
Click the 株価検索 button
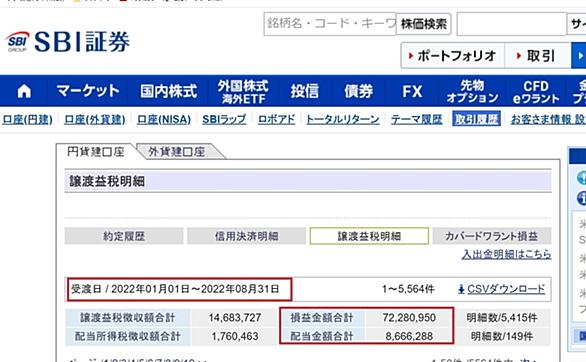(424, 24)
